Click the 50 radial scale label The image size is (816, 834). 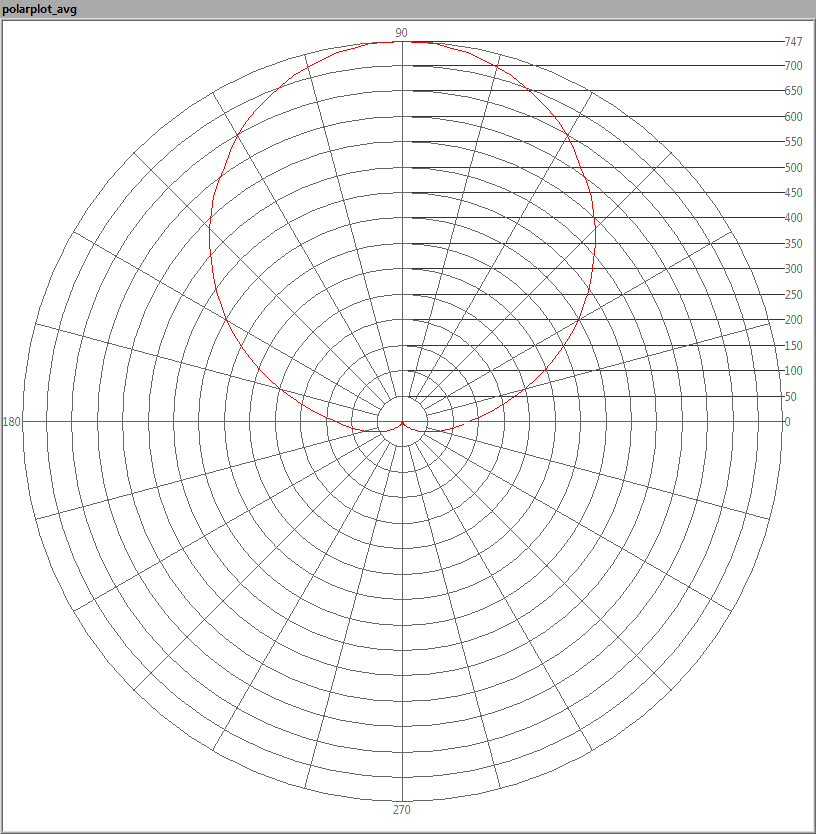790,397
